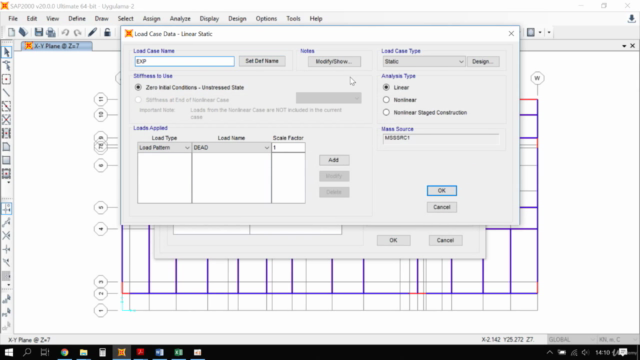Click the download arrow icon at menu bar's right end

pos(631,19)
